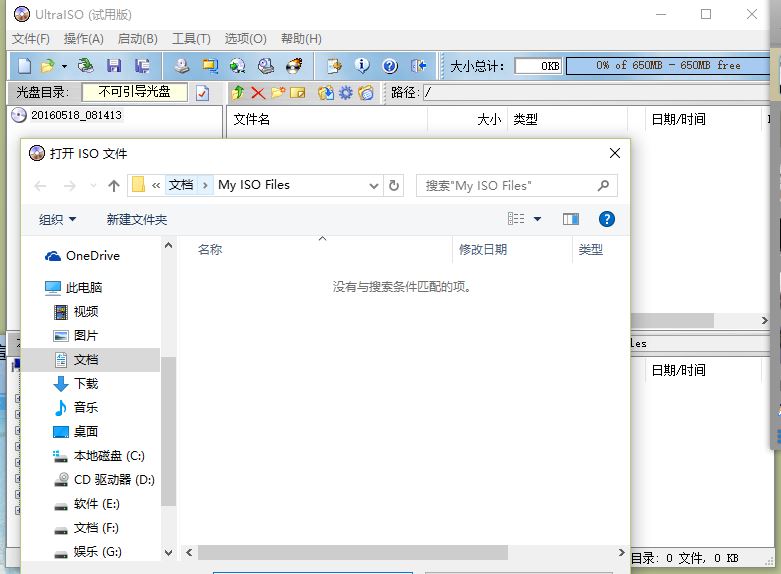The width and height of the screenshot is (781, 574).
Task: Select CD 驱动器 (D:) in navigation pane
Action: pos(104,480)
